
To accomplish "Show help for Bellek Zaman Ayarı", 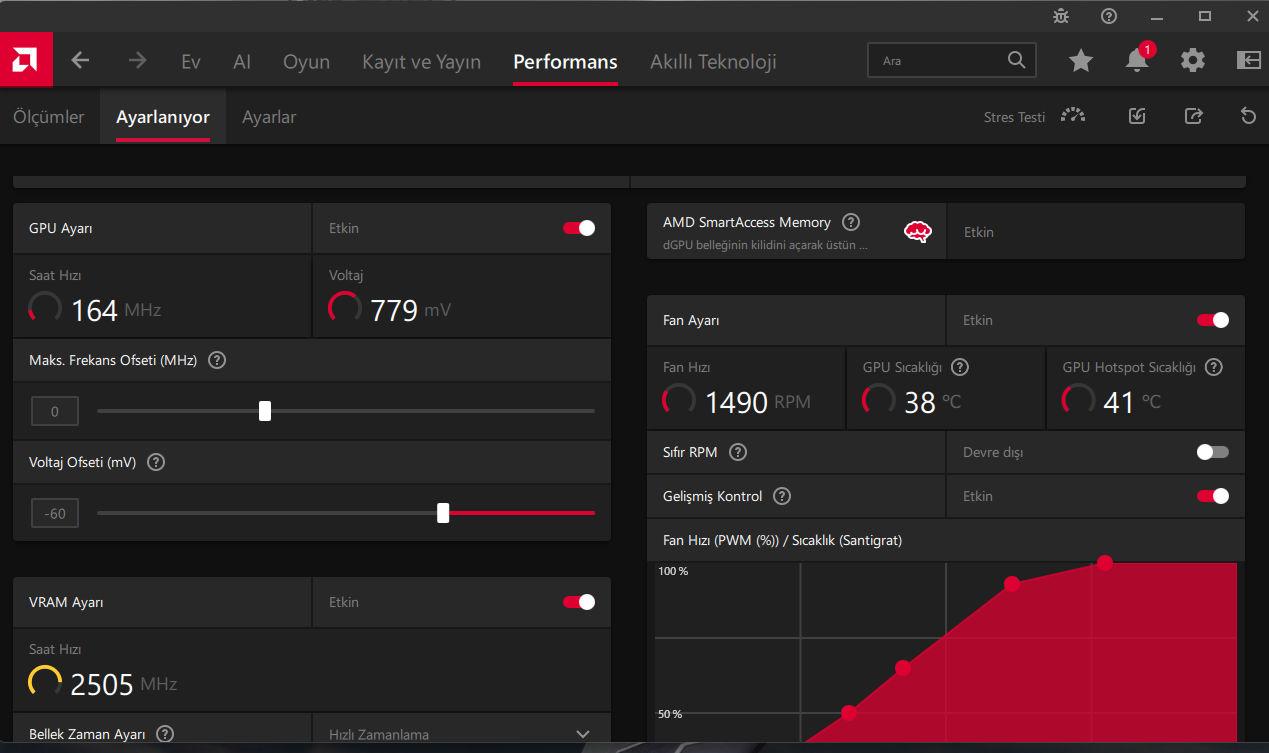I will pos(165,734).
